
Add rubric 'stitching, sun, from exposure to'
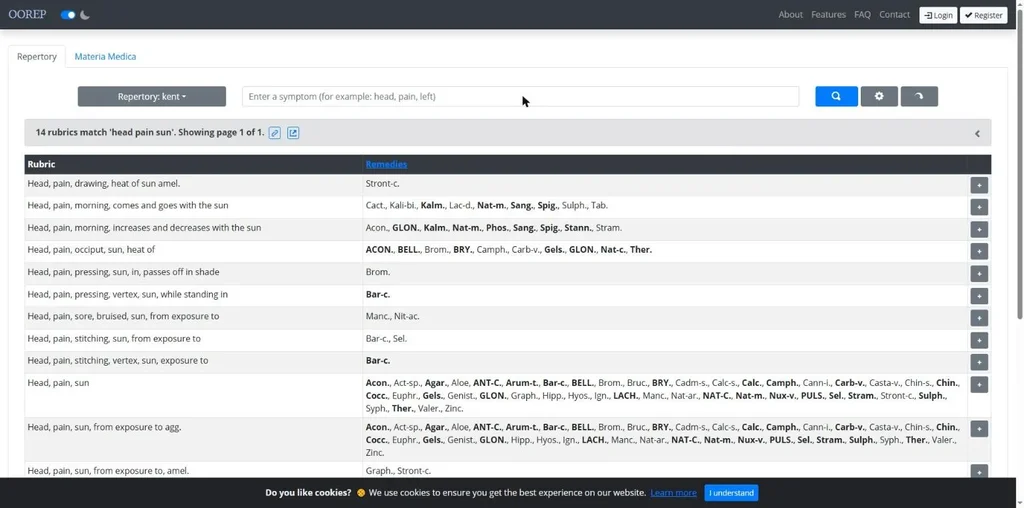pos(979,340)
